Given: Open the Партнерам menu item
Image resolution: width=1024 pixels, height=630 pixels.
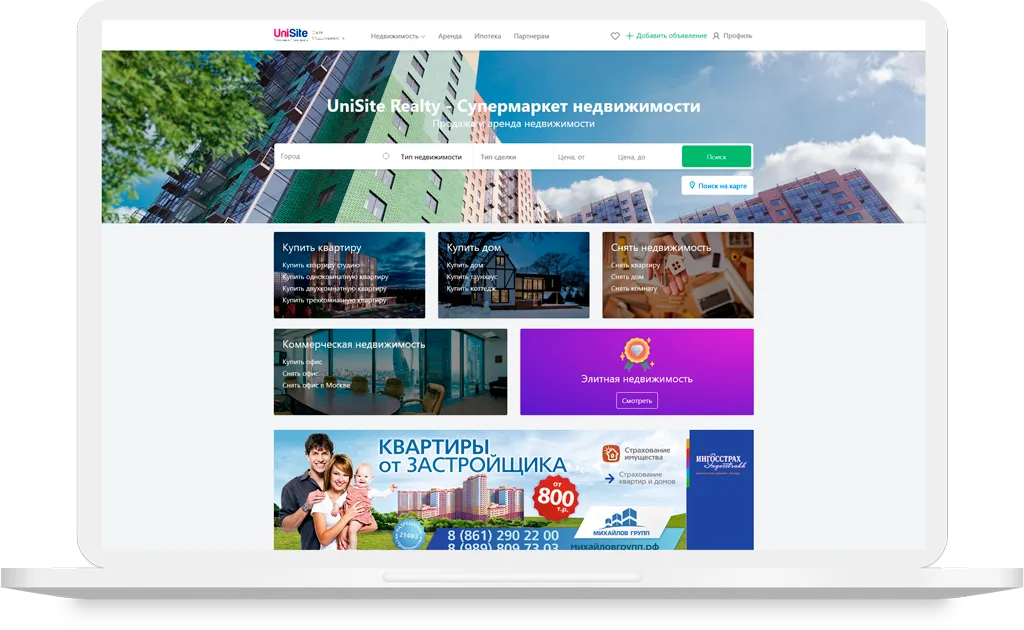Looking at the screenshot, I should click(x=531, y=36).
